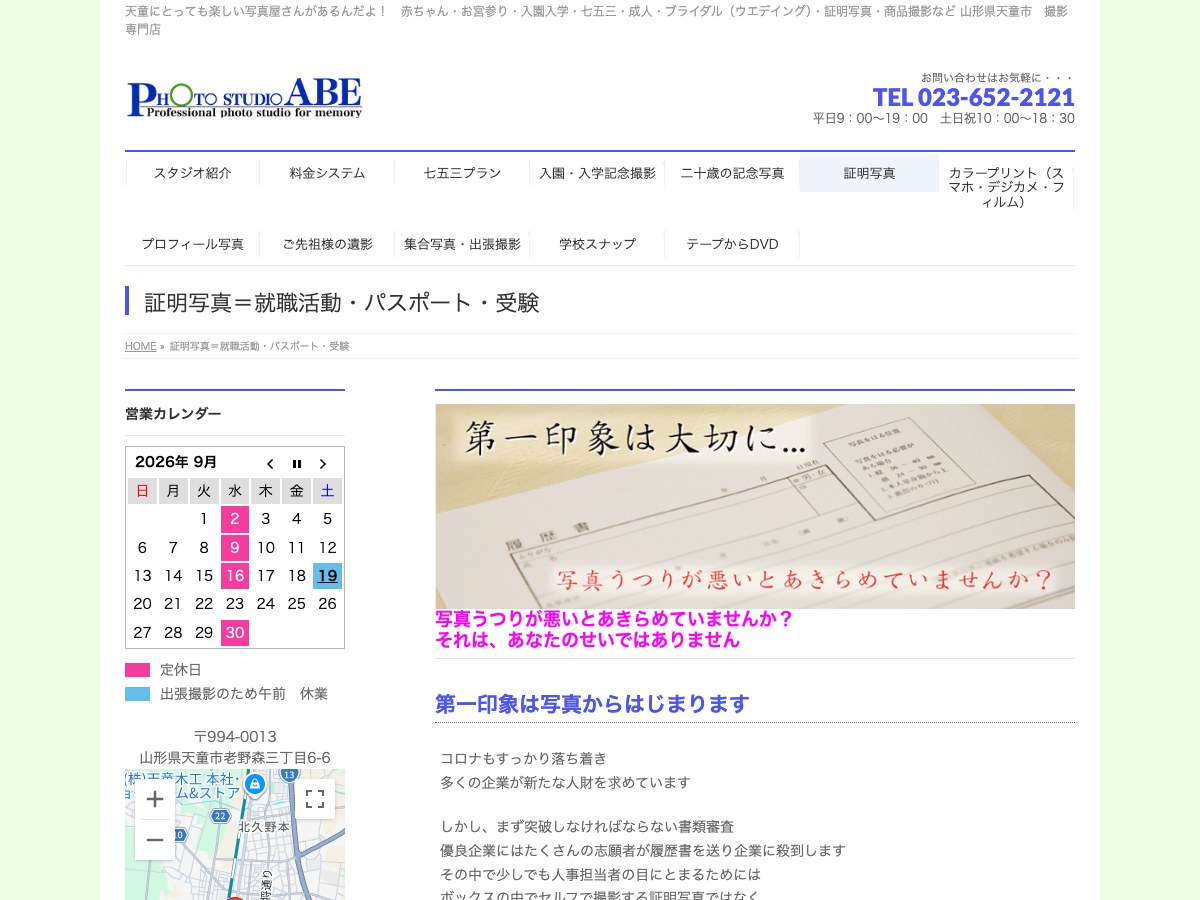Click the magenta 写真うつりが悪いとあきらめていませんか？ text

point(614,619)
